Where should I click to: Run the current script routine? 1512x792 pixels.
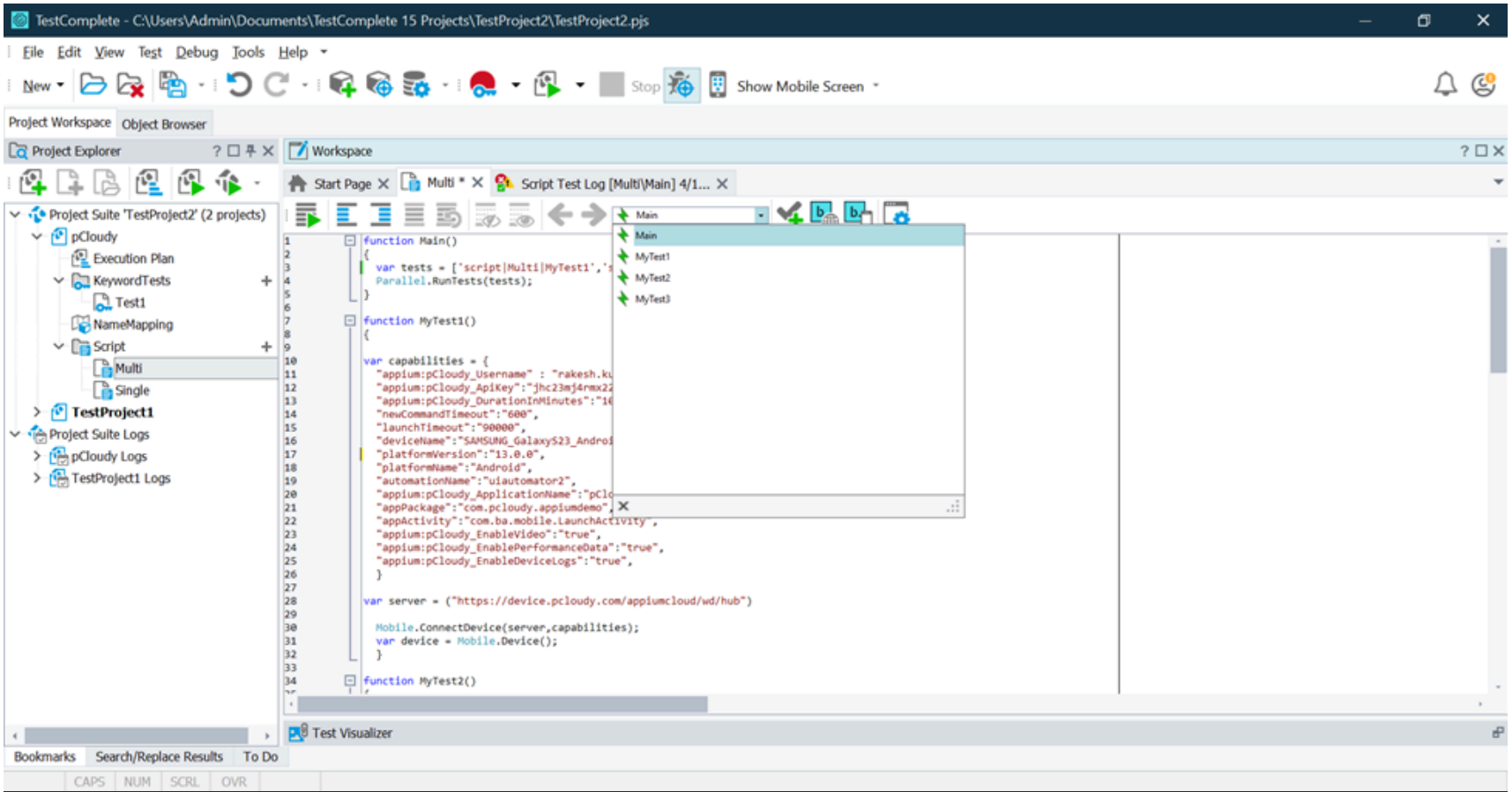[x=307, y=215]
